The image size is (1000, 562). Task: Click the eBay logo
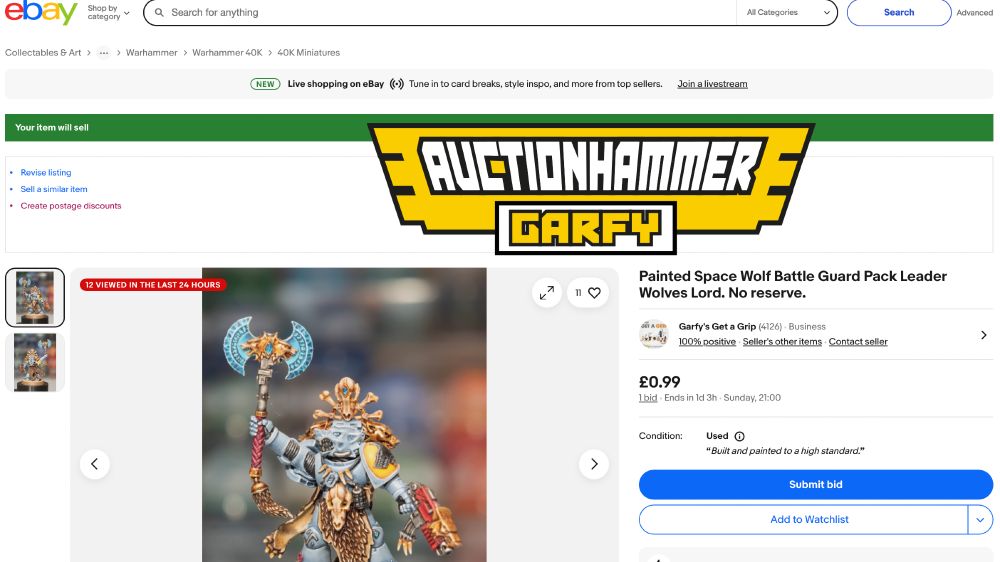(41, 12)
